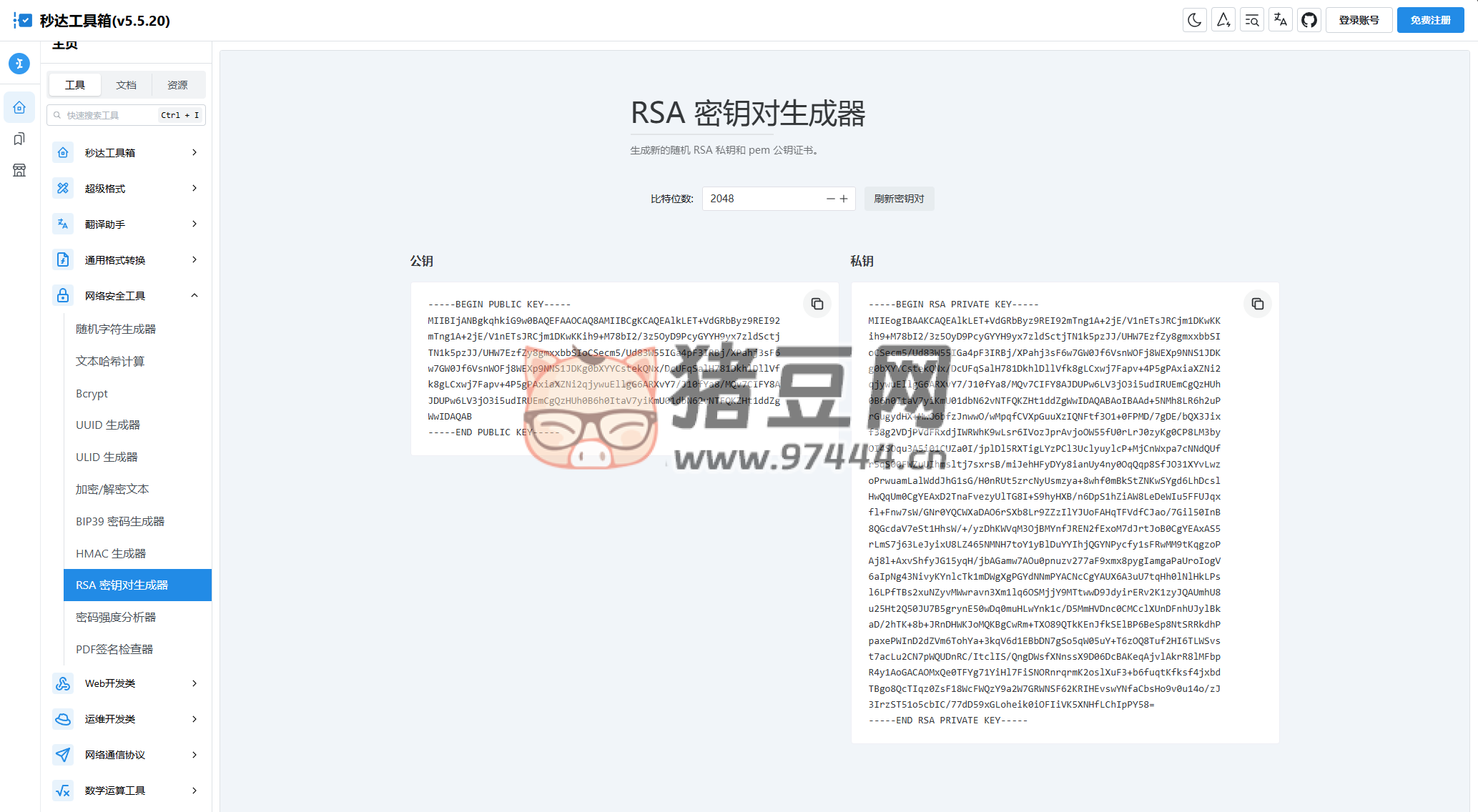Increase bit count with plus stepper
Viewport: 1478px width, 812px height.
pos(844,199)
